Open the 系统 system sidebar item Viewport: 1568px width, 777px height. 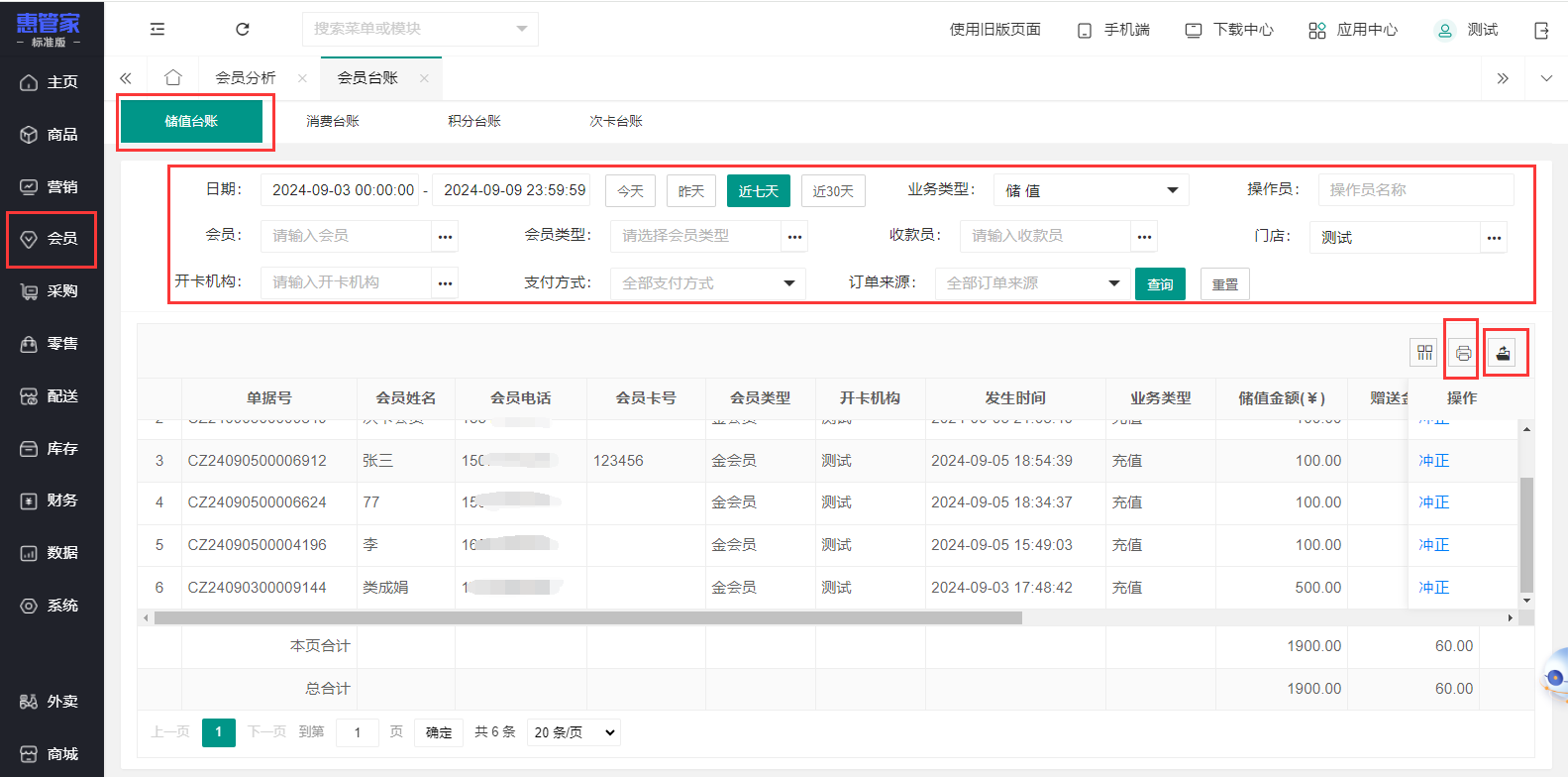52,606
